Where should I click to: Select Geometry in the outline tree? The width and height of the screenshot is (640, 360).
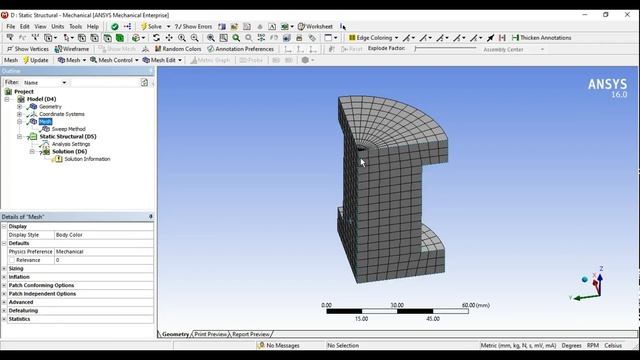[x=50, y=107]
